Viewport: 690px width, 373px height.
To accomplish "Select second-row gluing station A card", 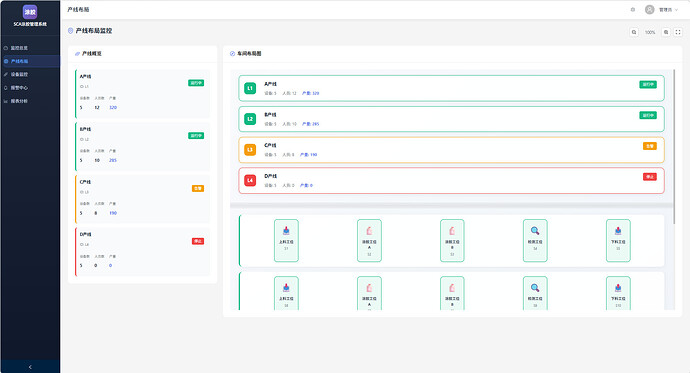I will pyautogui.click(x=369, y=293).
